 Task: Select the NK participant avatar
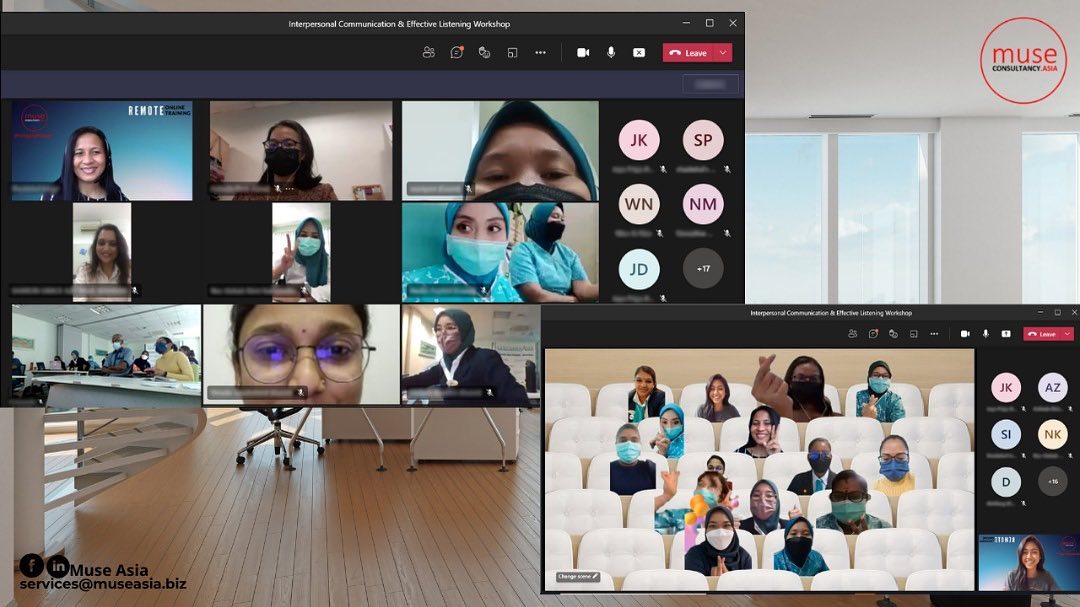(x=1052, y=434)
